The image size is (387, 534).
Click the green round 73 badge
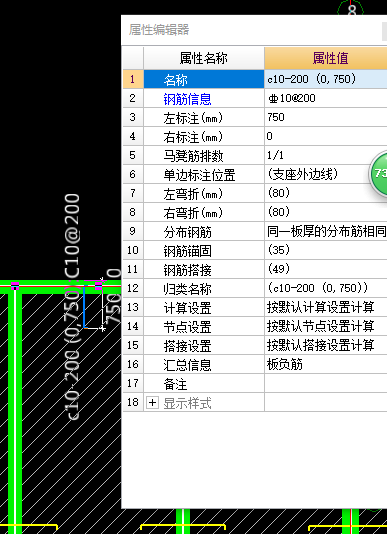point(379,174)
